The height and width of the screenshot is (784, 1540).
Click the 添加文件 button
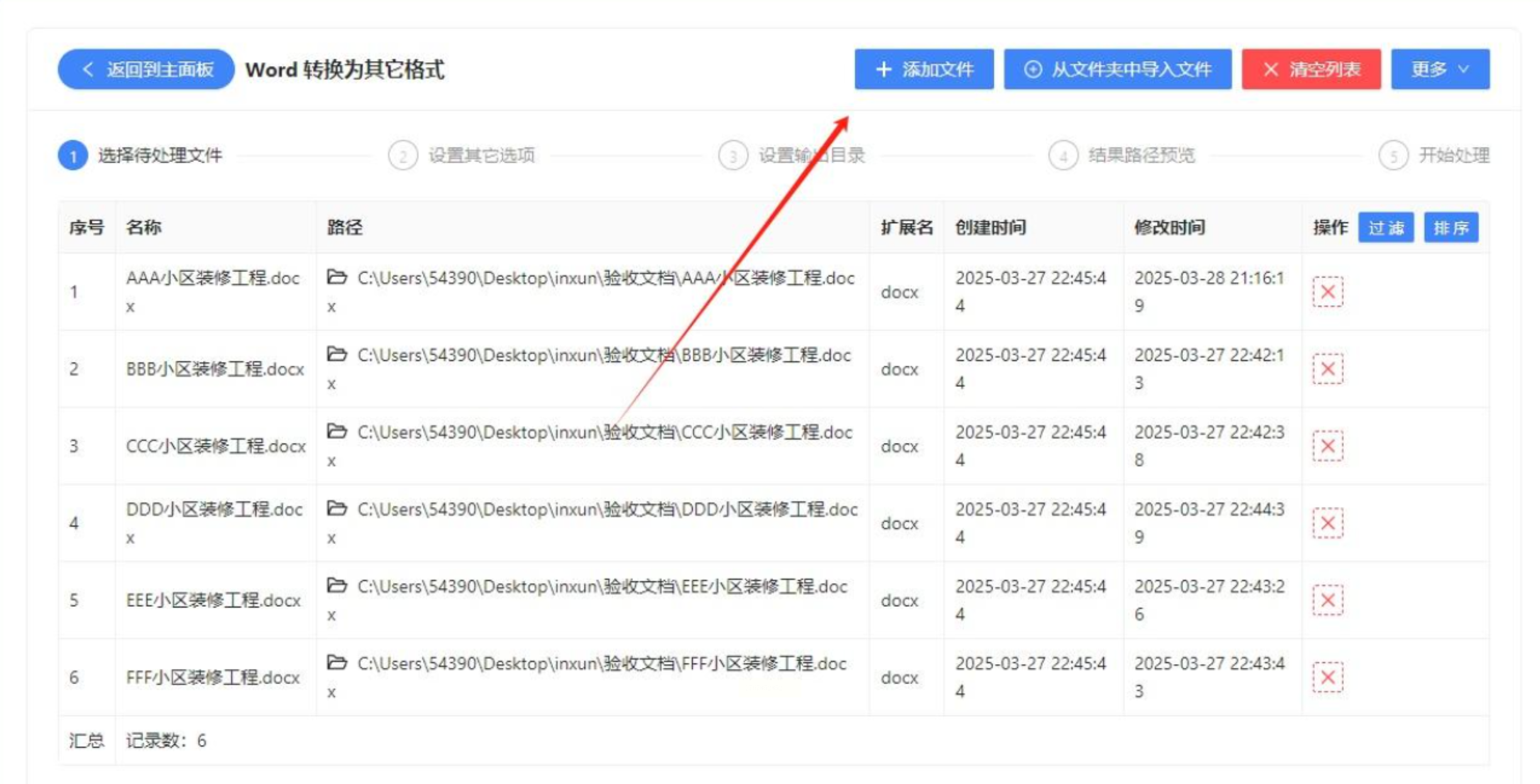point(923,69)
